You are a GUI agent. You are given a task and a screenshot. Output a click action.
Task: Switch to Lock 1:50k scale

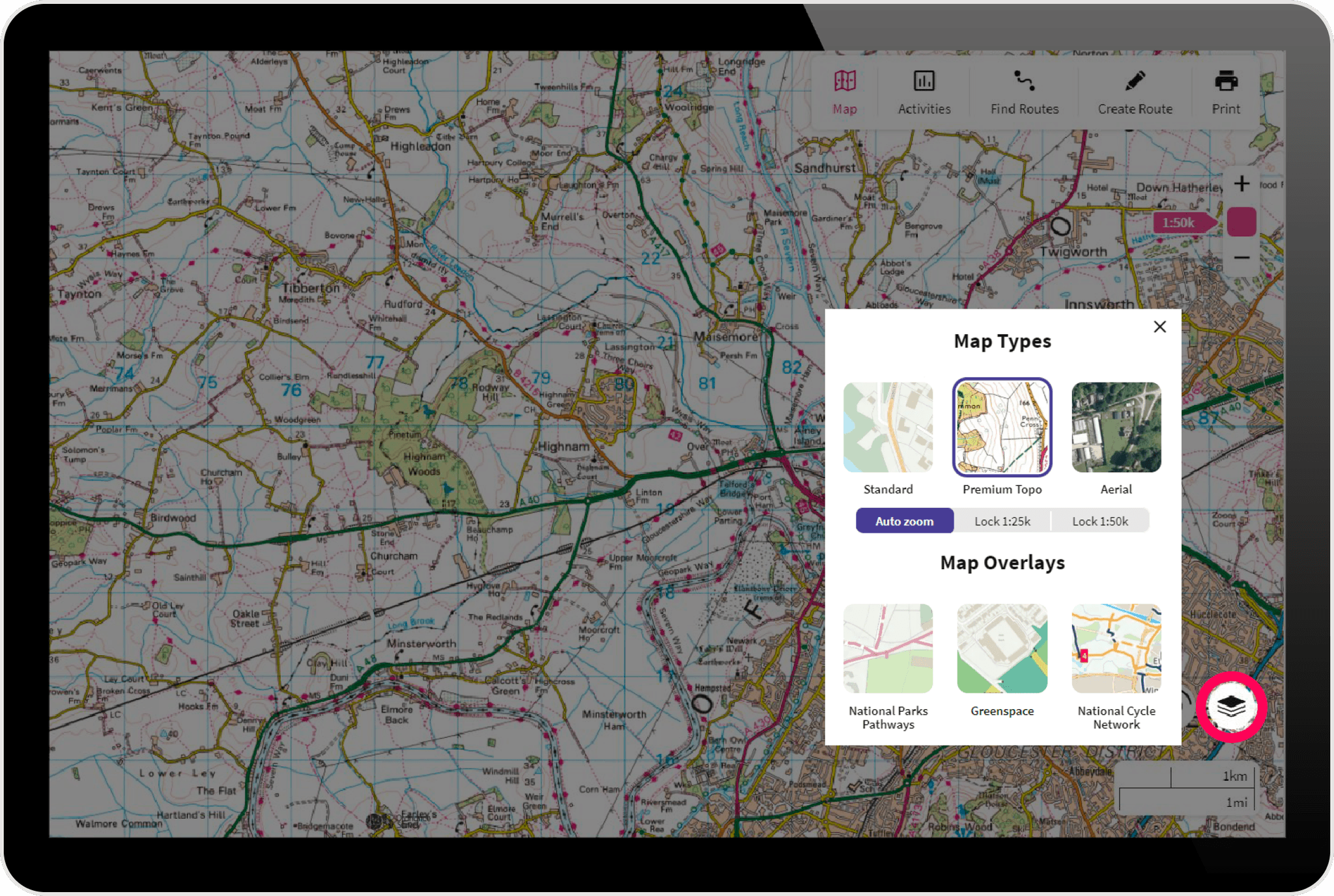pyautogui.click(x=1100, y=521)
